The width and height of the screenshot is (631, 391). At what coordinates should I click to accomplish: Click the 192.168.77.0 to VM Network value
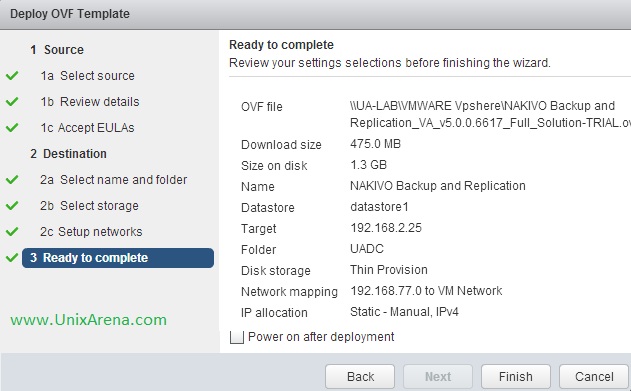click(x=426, y=291)
